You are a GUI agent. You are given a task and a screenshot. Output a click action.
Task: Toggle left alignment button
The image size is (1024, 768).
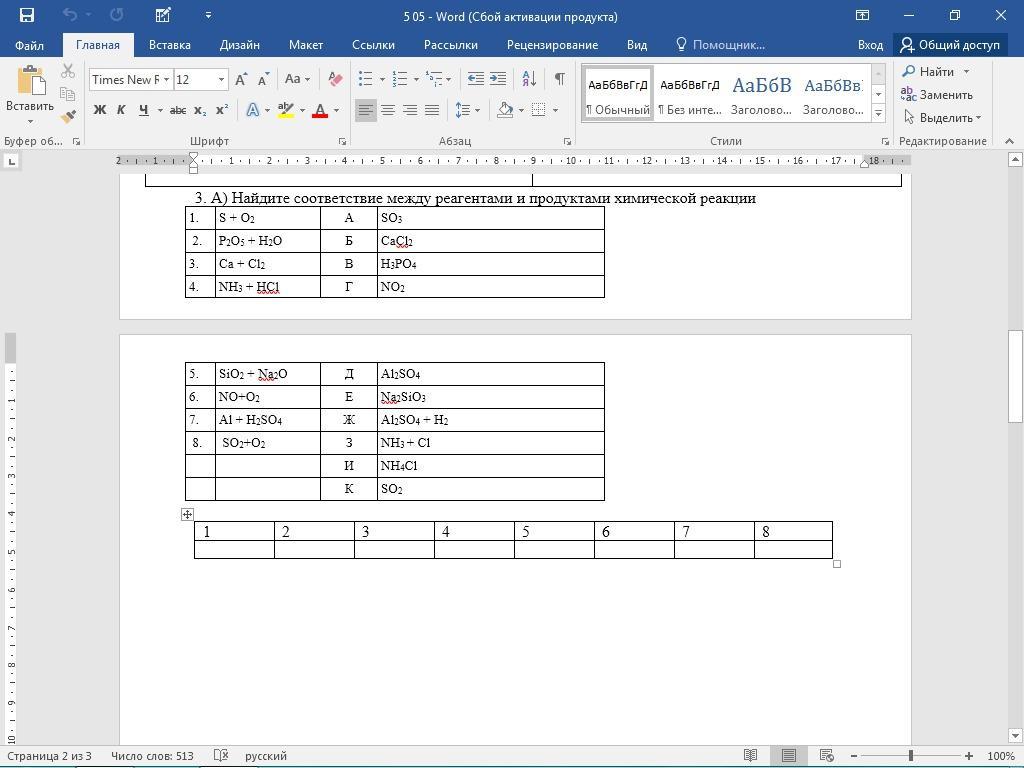pyautogui.click(x=366, y=110)
